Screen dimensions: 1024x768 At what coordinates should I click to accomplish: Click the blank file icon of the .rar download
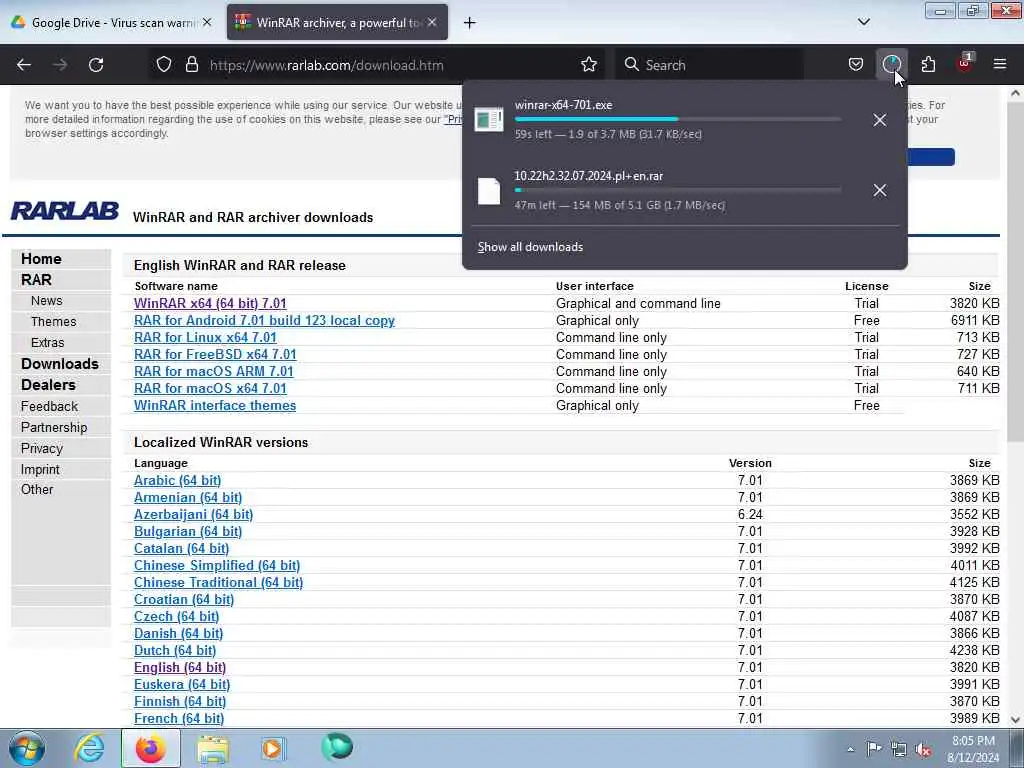(488, 191)
